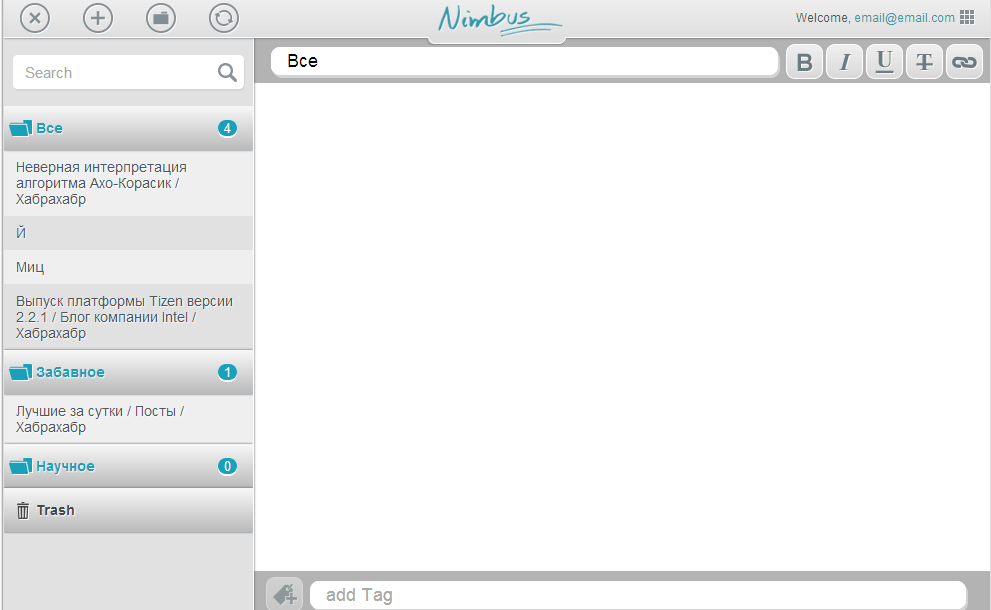Screen dimensions: 991x610
Task: Click the count badge 1 on Забавное
Action: click(x=228, y=372)
